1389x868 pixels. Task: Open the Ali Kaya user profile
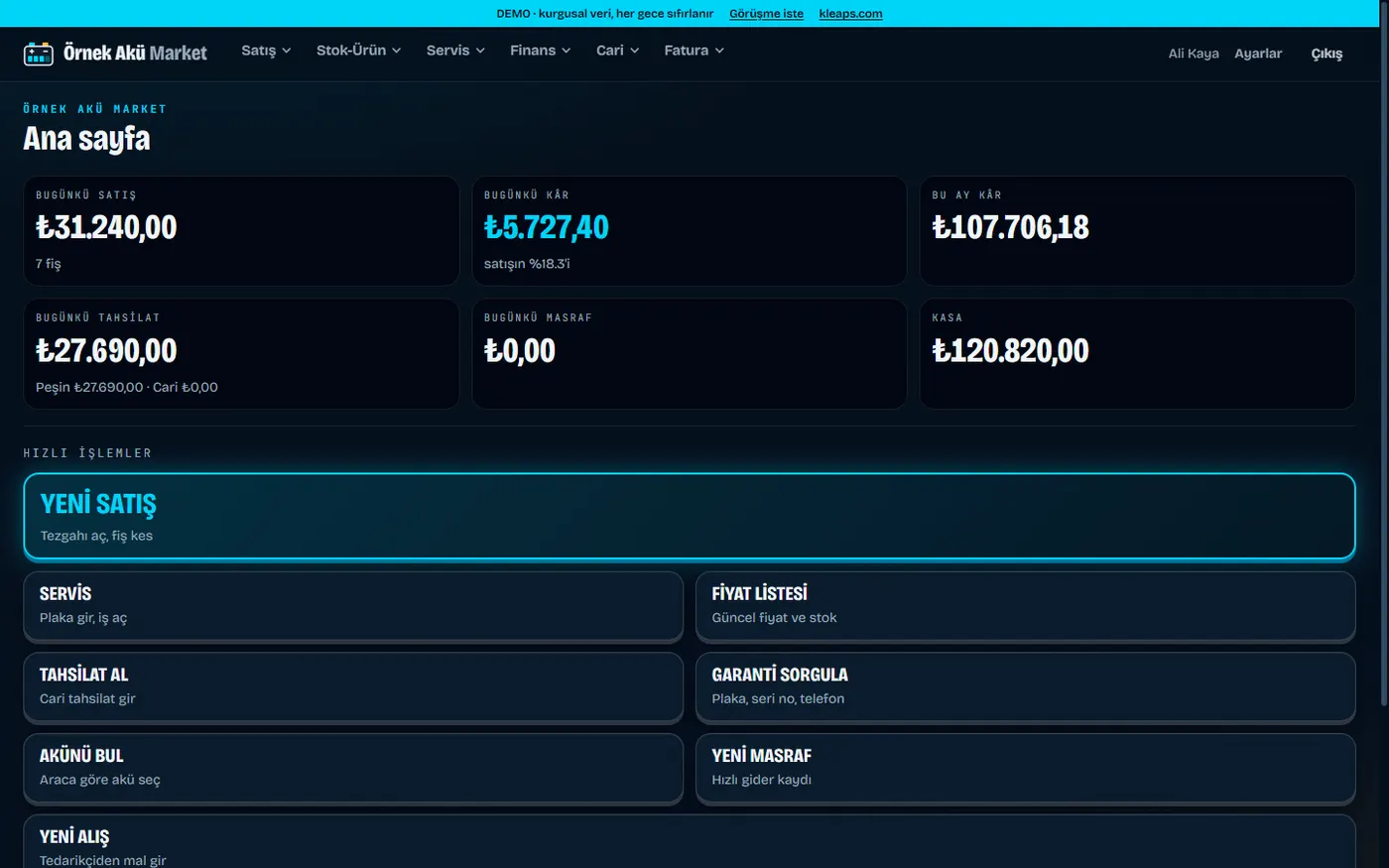click(x=1194, y=54)
